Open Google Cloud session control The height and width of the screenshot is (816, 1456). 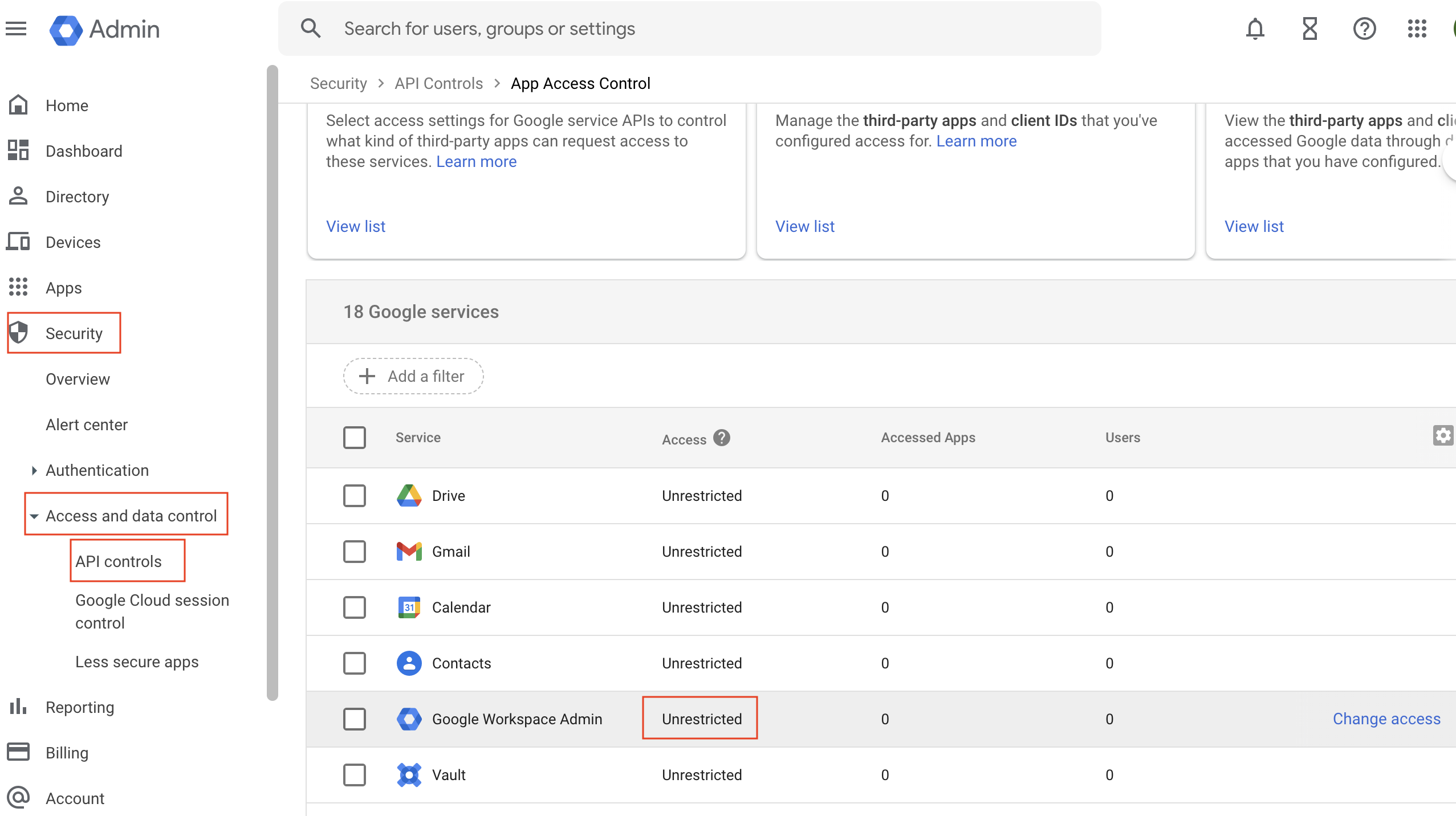[x=152, y=611]
